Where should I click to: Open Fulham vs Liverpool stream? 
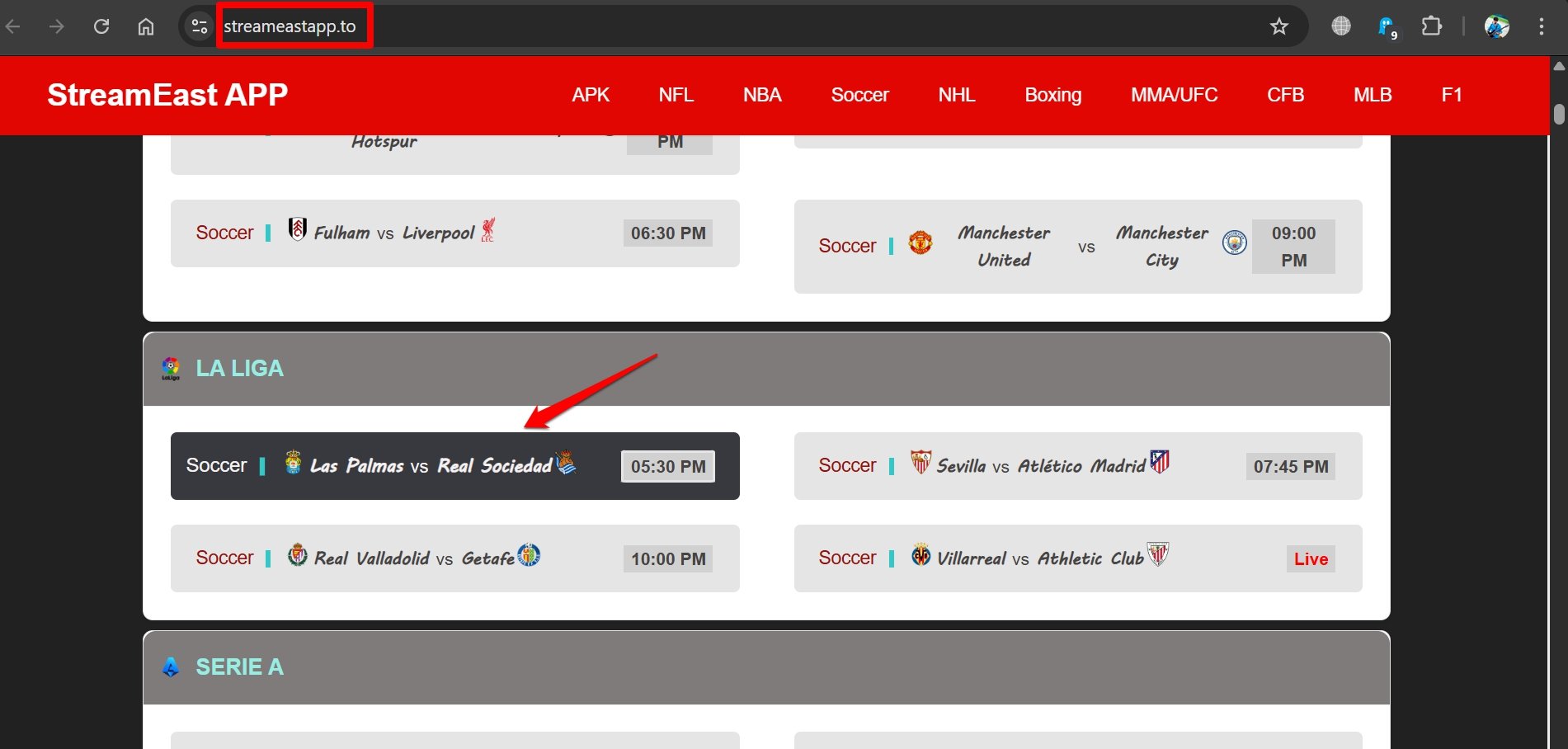click(x=393, y=233)
